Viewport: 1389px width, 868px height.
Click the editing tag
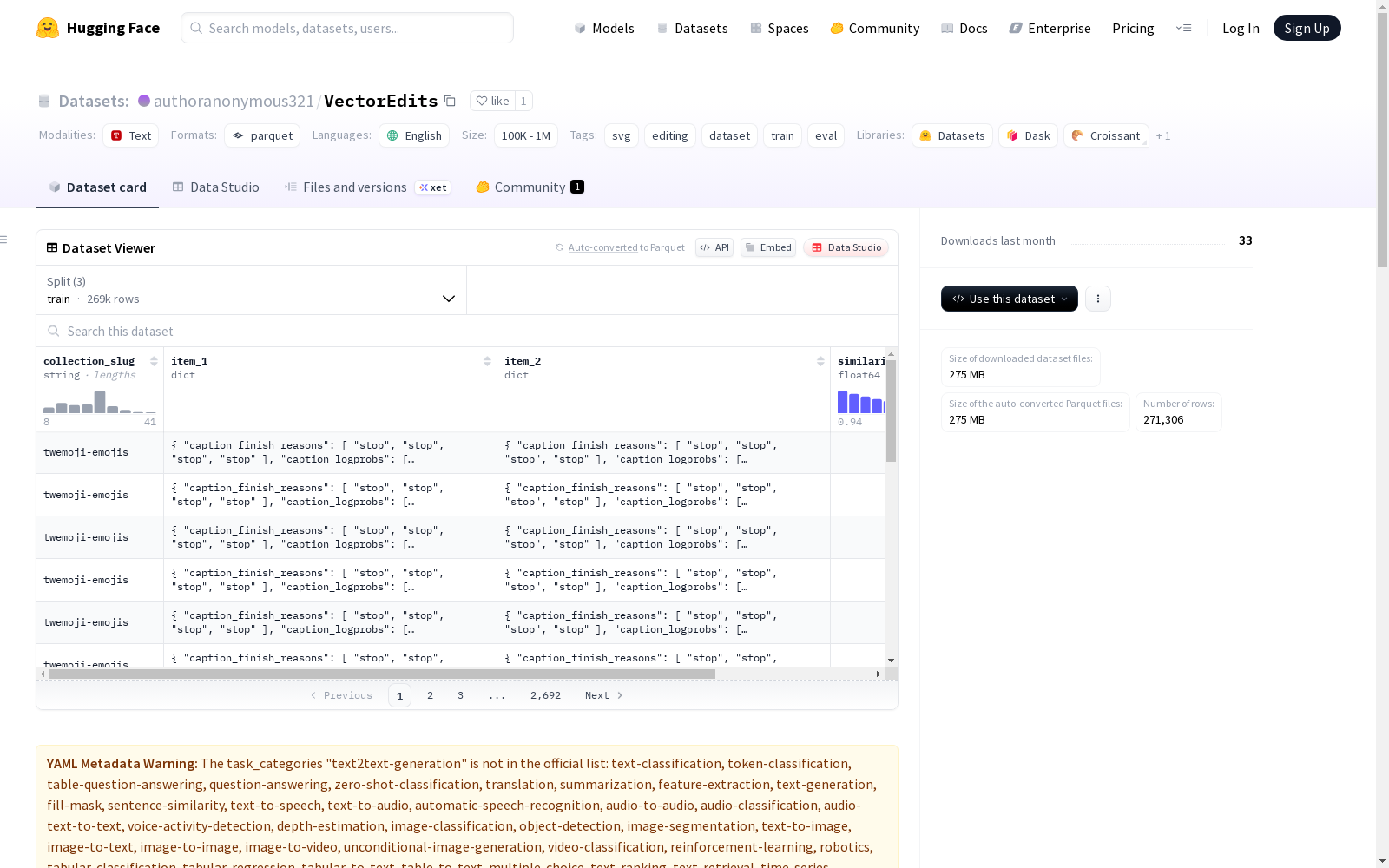tap(670, 135)
